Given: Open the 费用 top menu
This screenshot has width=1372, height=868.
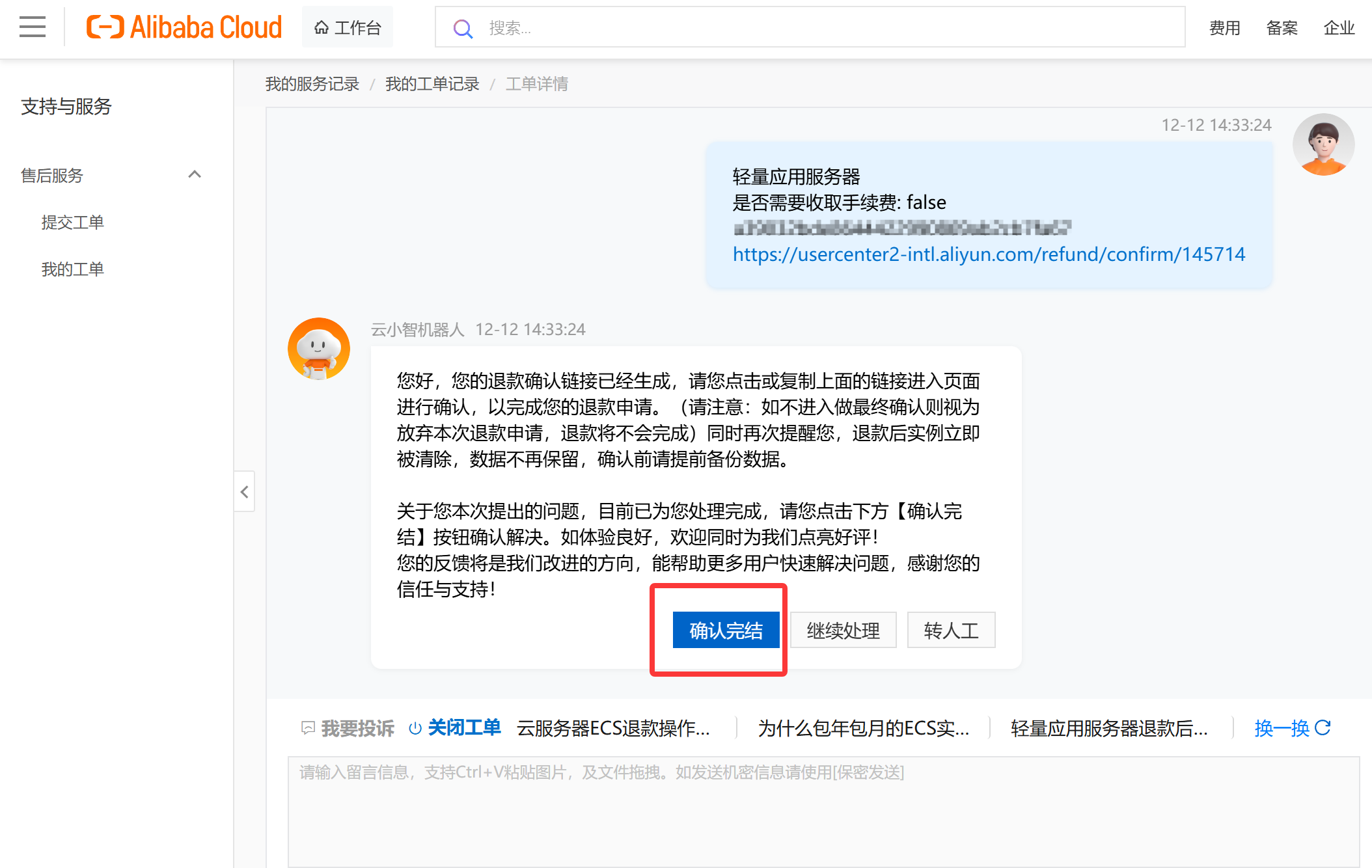Looking at the screenshot, I should [x=1224, y=28].
